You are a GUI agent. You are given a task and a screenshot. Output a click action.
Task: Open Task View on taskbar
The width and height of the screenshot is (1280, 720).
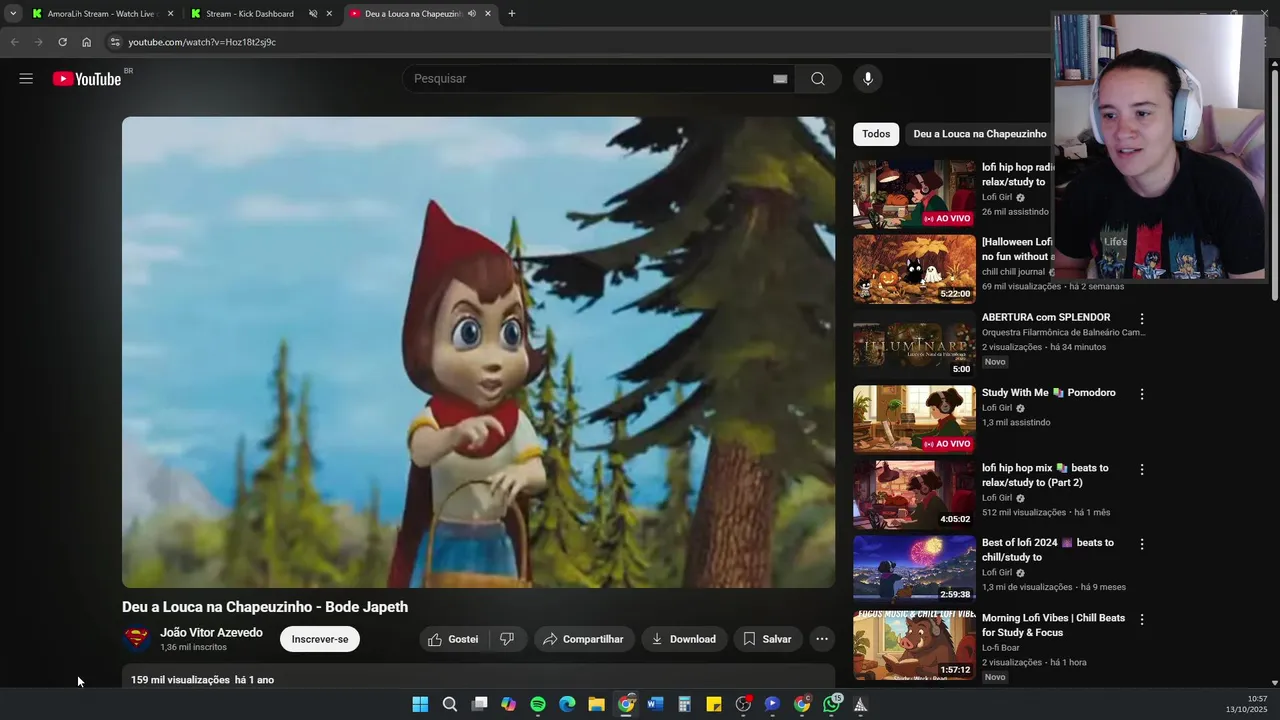[479, 705]
